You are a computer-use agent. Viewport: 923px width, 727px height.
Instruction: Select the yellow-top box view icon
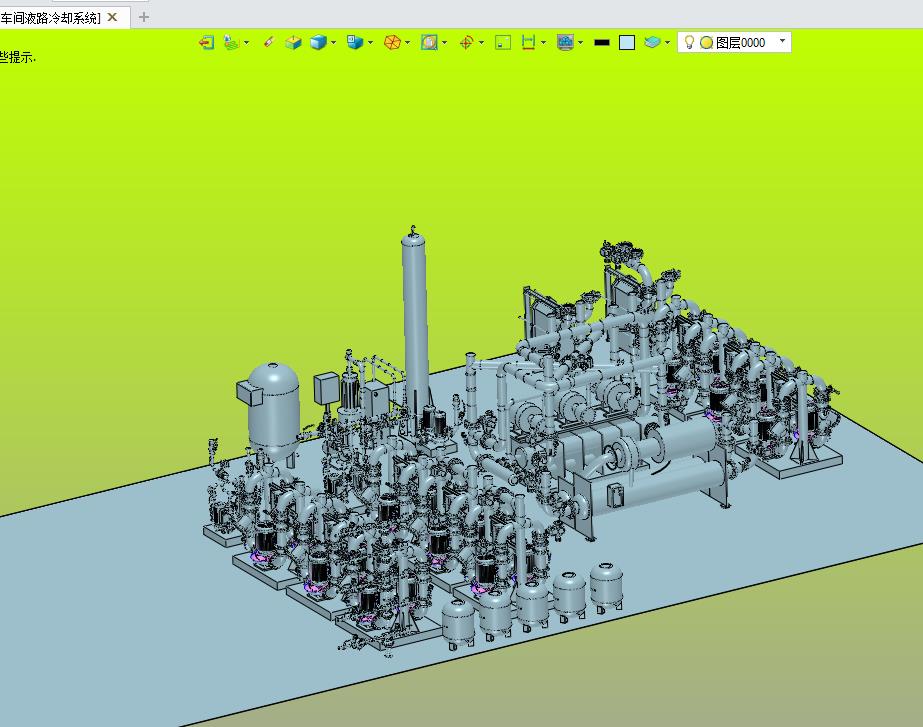point(293,42)
